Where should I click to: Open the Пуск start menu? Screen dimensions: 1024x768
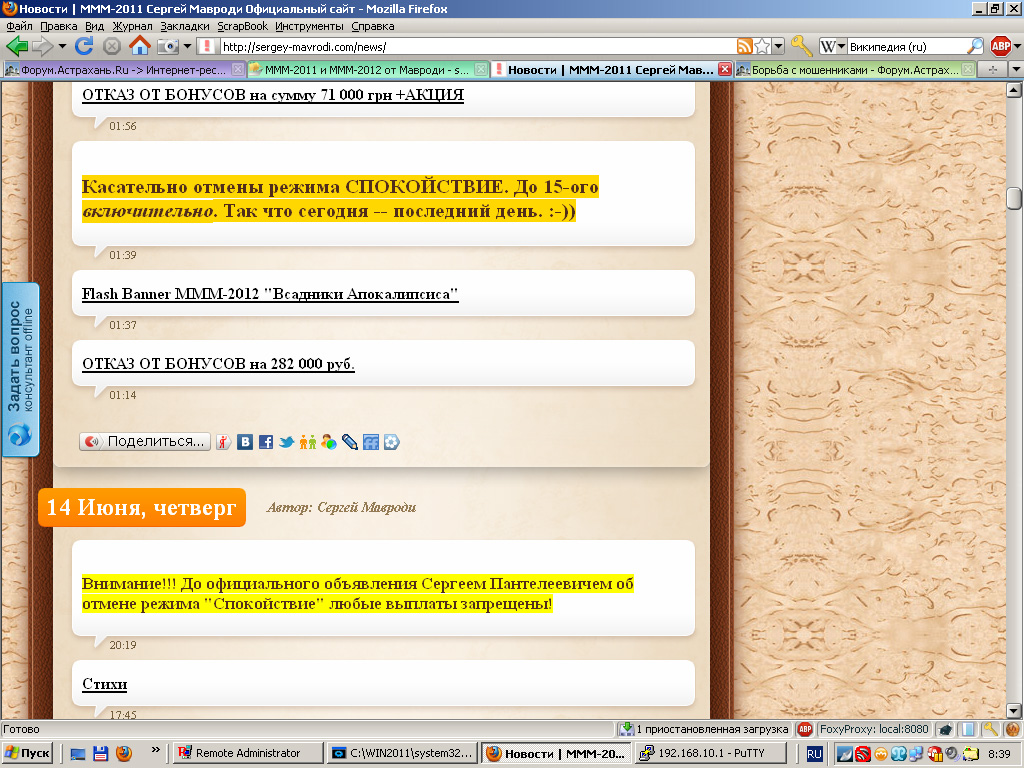pyautogui.click(x=27, y=753)
